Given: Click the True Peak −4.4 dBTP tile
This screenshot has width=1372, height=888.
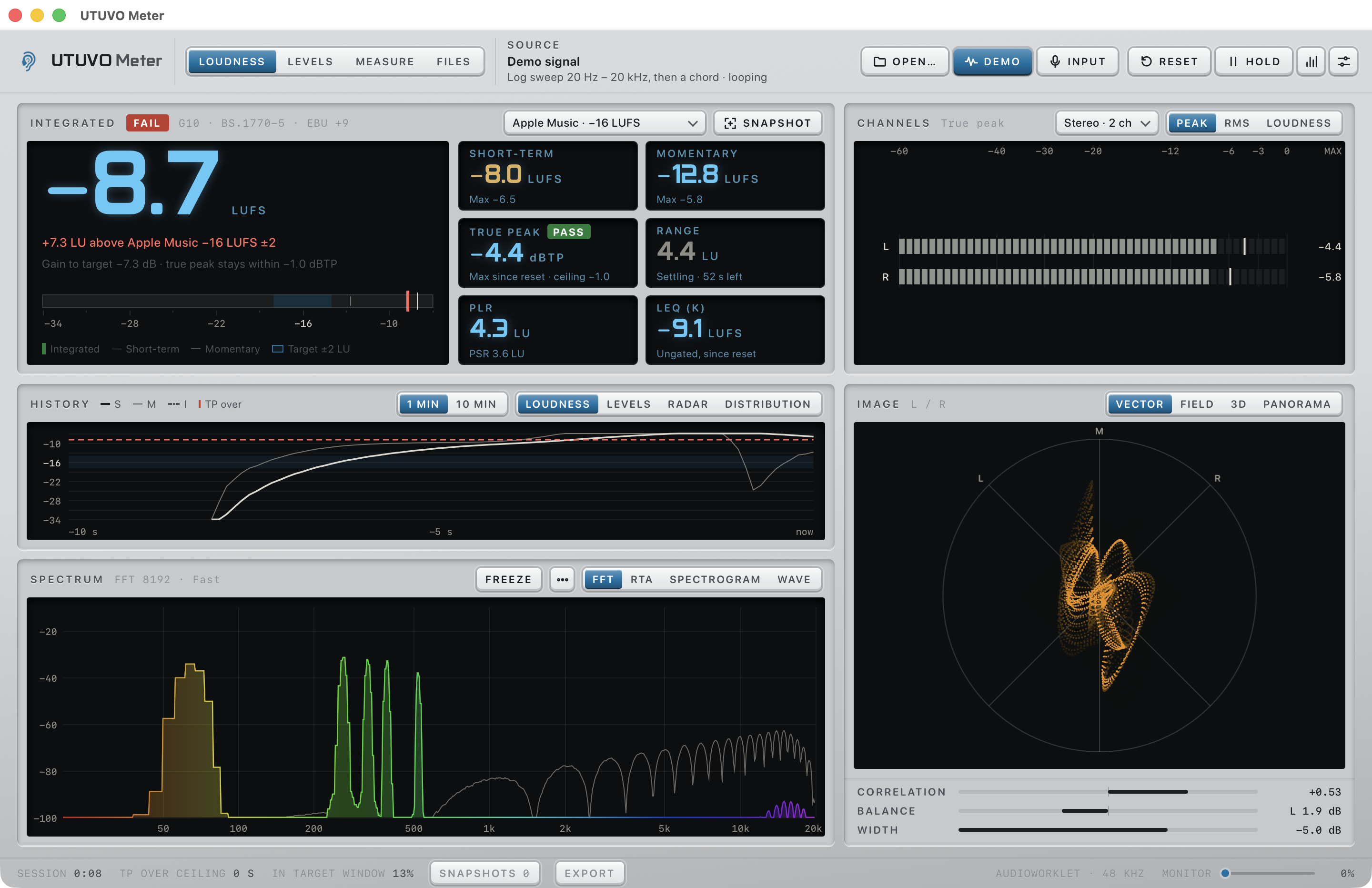Looking at the screenshot, I should (x=548, y=253).
